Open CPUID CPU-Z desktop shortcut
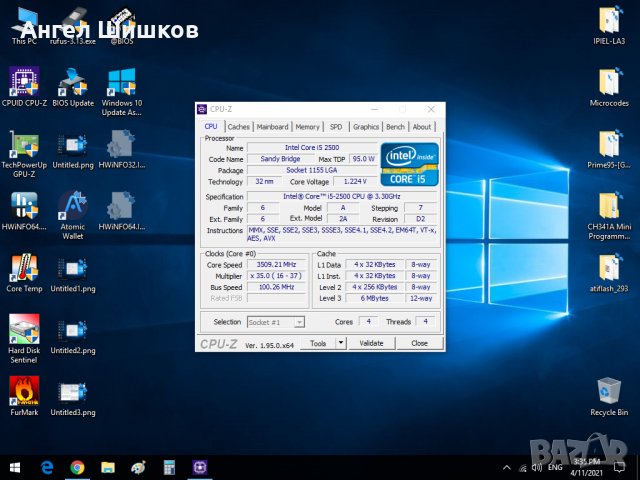Viewport: 640px width, 480px height. [x=24, y=87]
